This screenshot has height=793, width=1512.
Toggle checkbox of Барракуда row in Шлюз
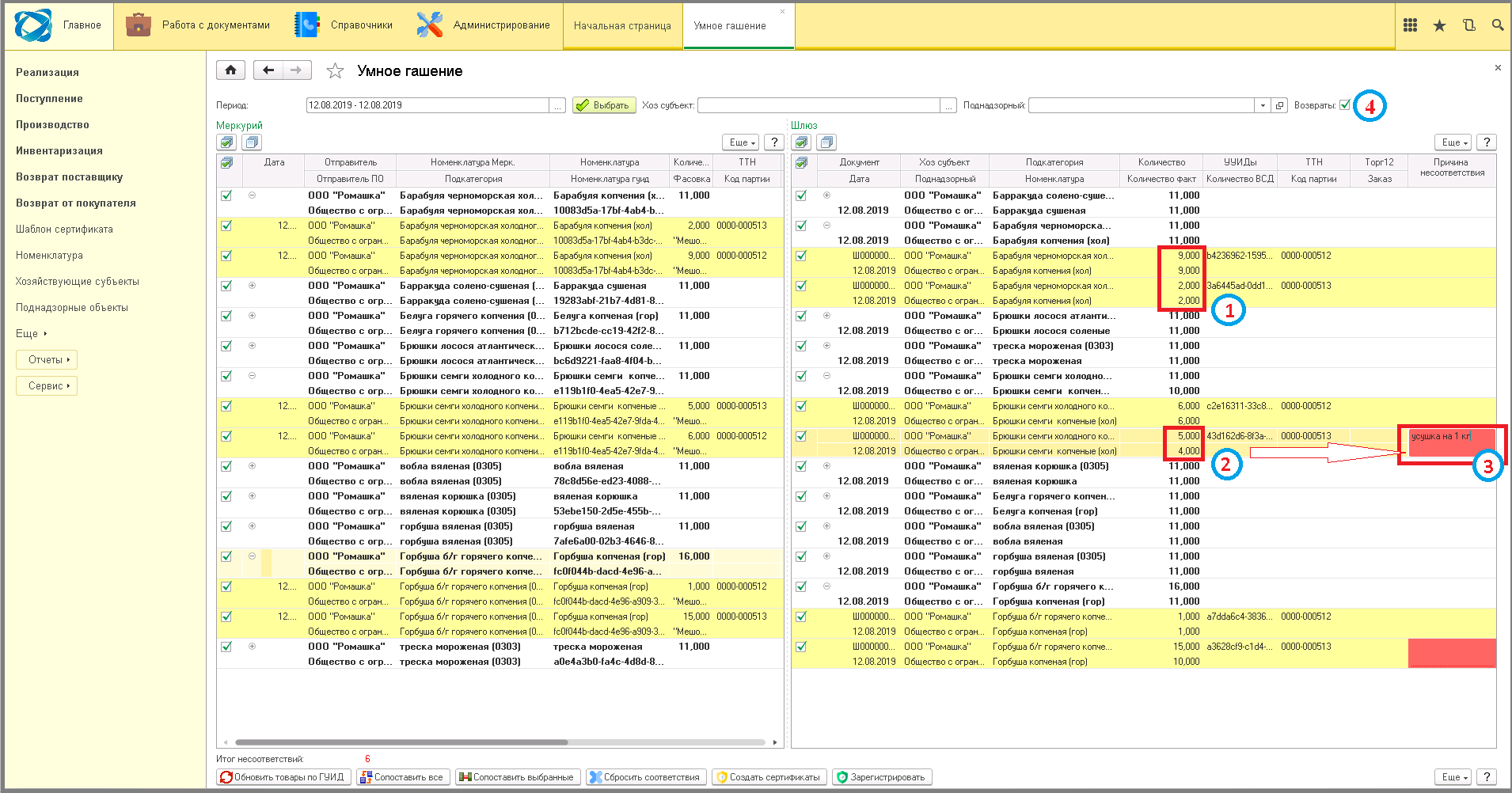(x=801, y=195)
